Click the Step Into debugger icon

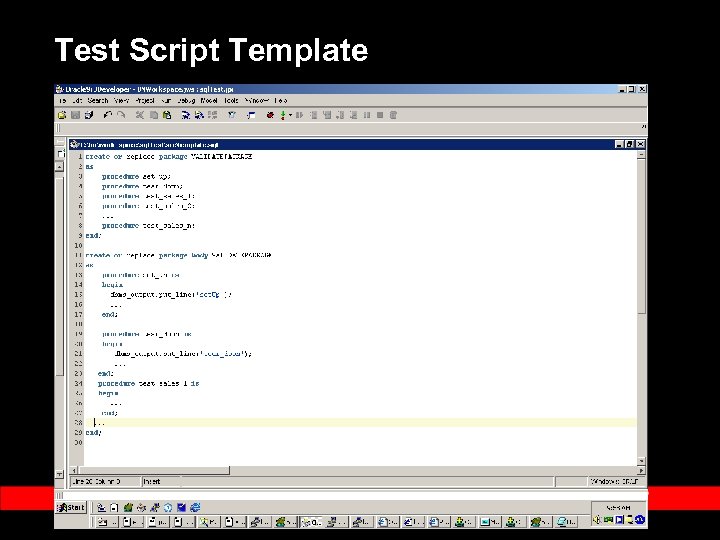point(327,115)
